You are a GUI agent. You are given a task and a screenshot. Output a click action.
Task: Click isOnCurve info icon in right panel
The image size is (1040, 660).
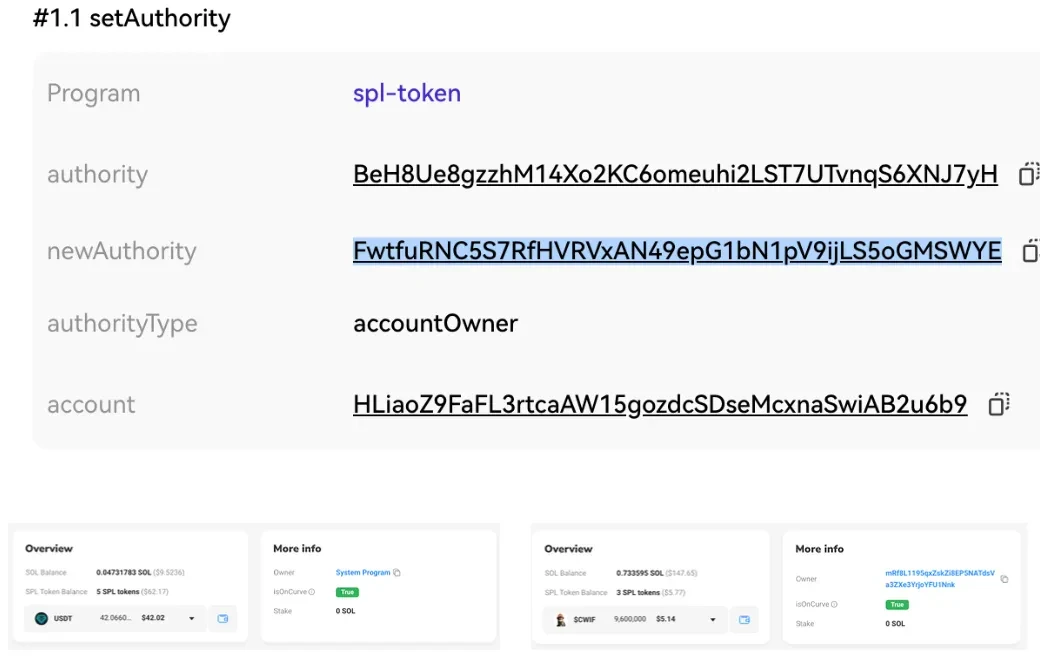pos(834,605)
